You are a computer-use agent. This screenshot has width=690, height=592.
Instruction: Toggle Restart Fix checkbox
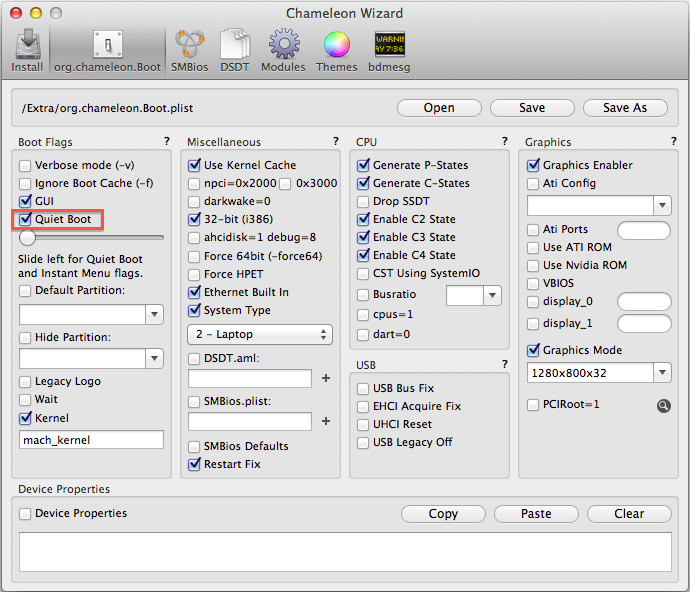[x=194, y=464]
